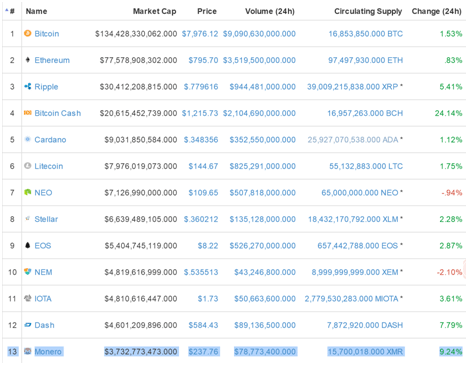The image size is (468, 365).
Task: Sort by rank using # column arrow
Action: pyautogui.click(x=10, y=11)
